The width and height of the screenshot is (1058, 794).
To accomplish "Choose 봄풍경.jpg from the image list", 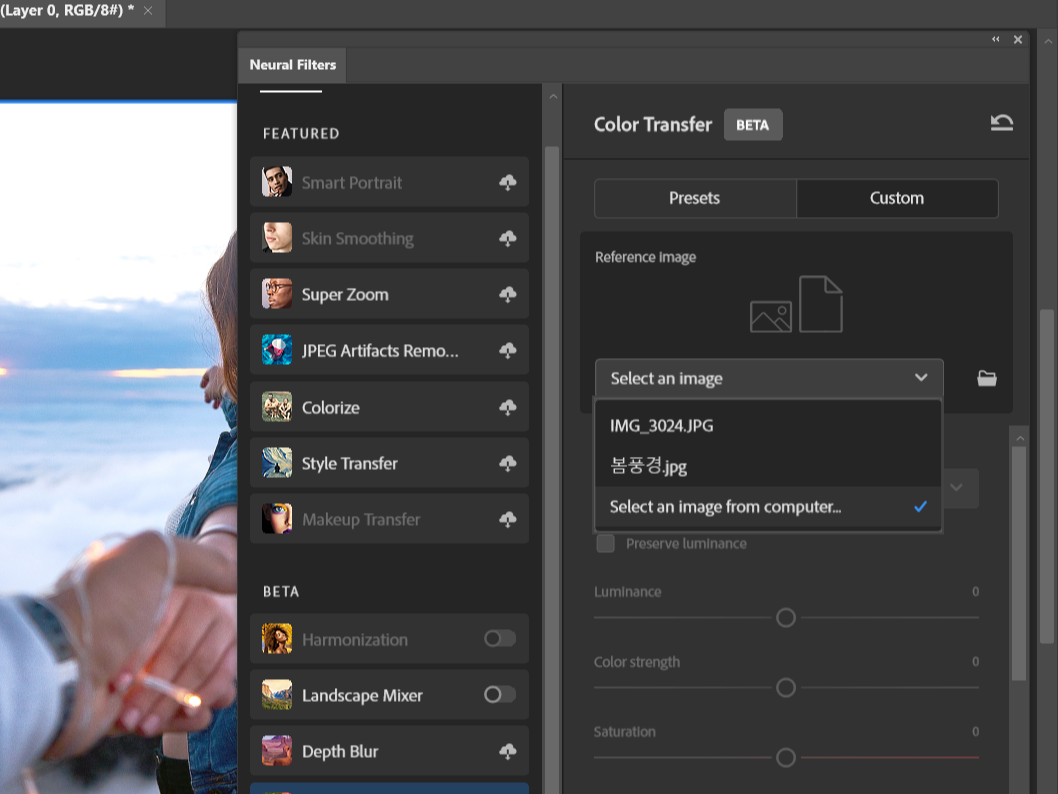I will (x=768, y=466).
